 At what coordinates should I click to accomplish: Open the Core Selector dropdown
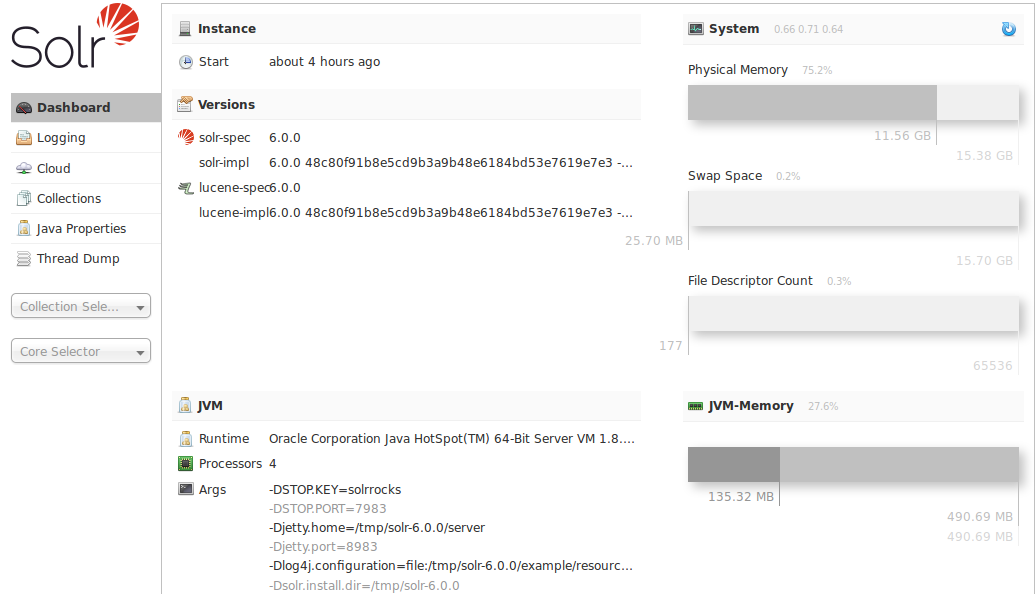point(80,351)
